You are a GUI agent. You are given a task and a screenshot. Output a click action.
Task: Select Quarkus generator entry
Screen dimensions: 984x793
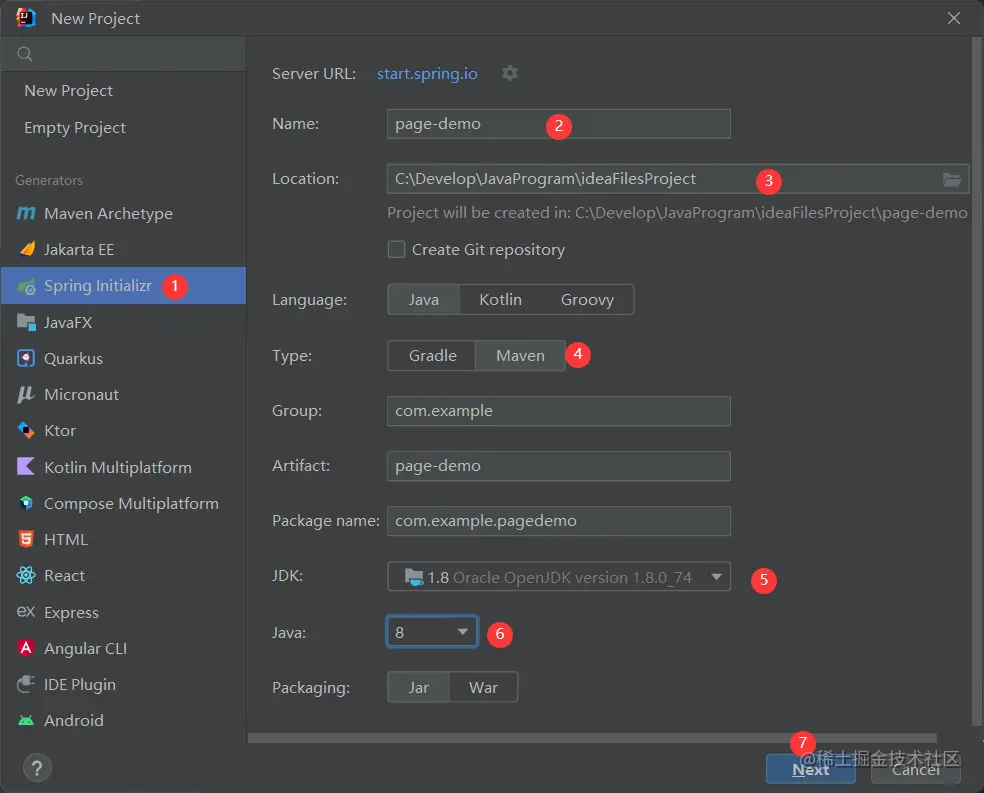click(x=123, y=358)
